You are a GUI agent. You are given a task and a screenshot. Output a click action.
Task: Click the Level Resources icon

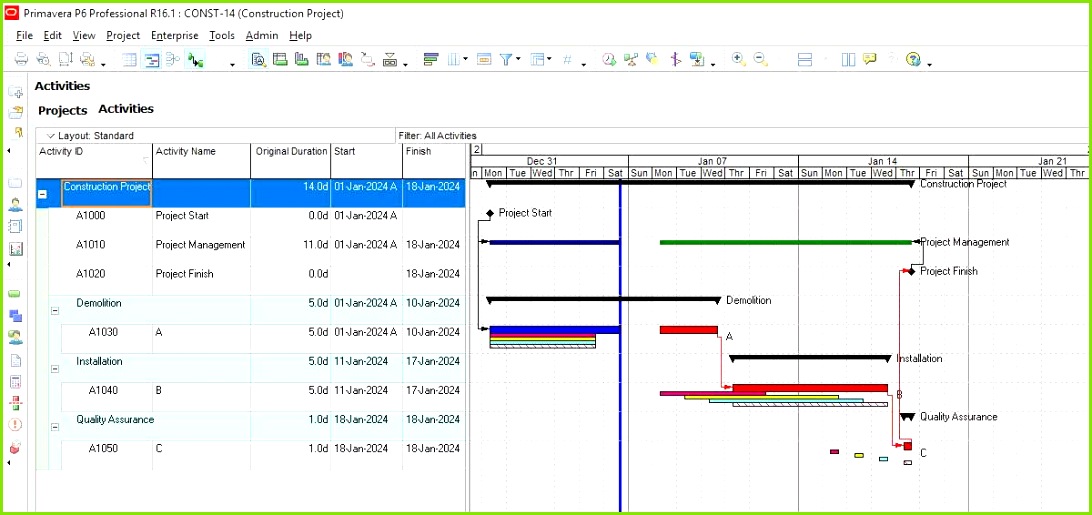tap(631, 59)
